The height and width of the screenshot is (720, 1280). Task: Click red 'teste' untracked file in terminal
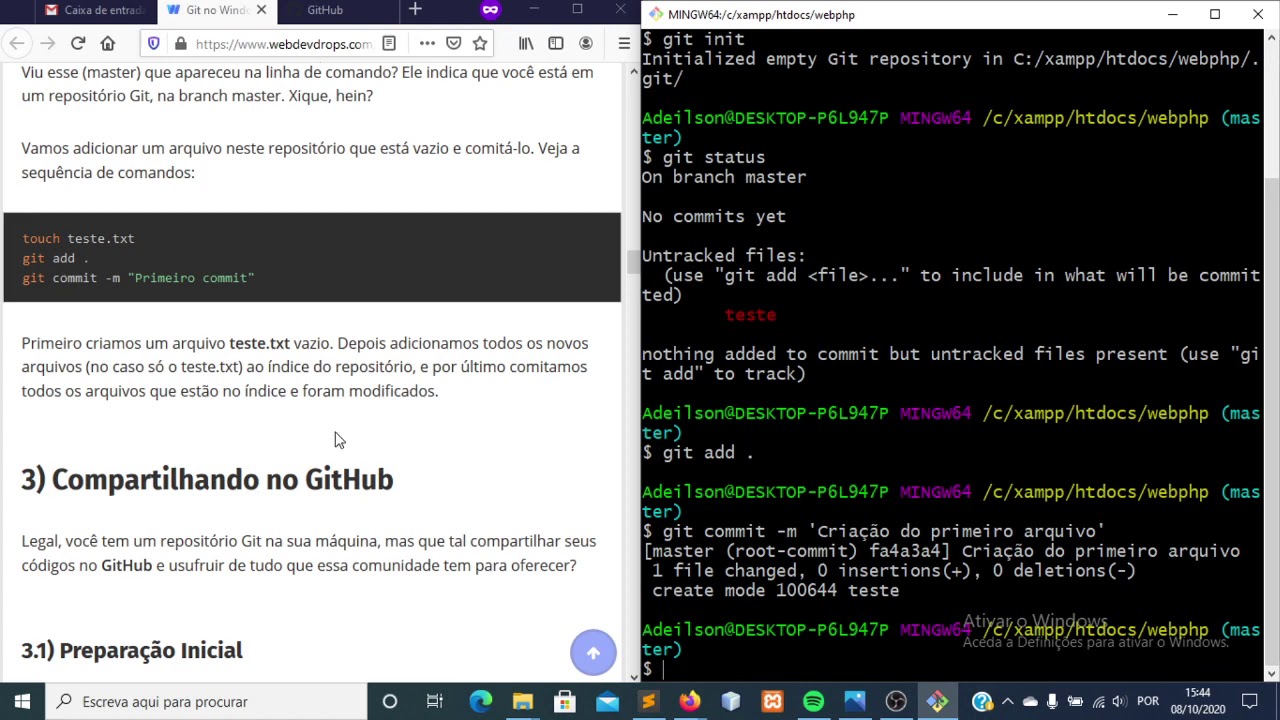click(x=750, y=315)
